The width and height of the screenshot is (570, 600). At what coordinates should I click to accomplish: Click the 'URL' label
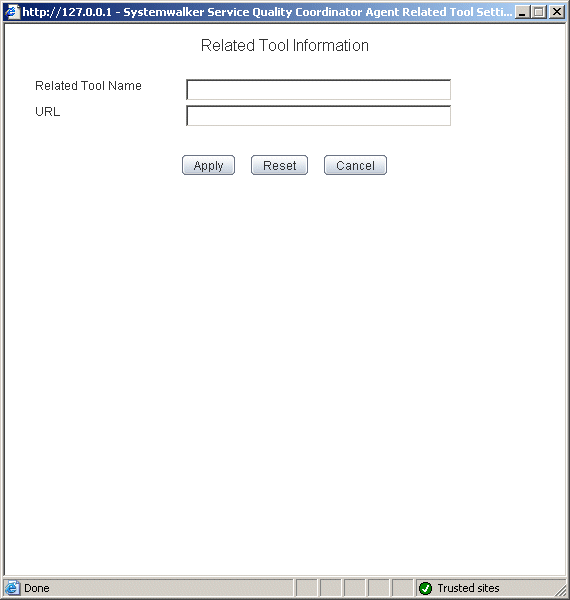tap(47, 112)
